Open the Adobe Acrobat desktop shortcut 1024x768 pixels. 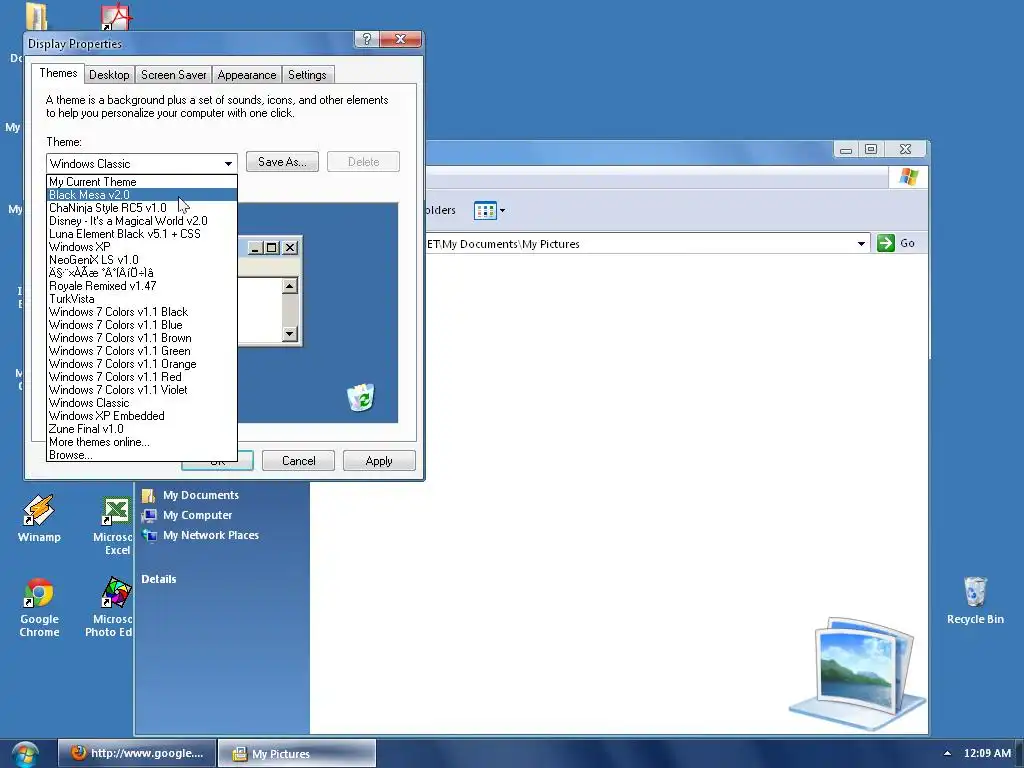coord(116,17)
